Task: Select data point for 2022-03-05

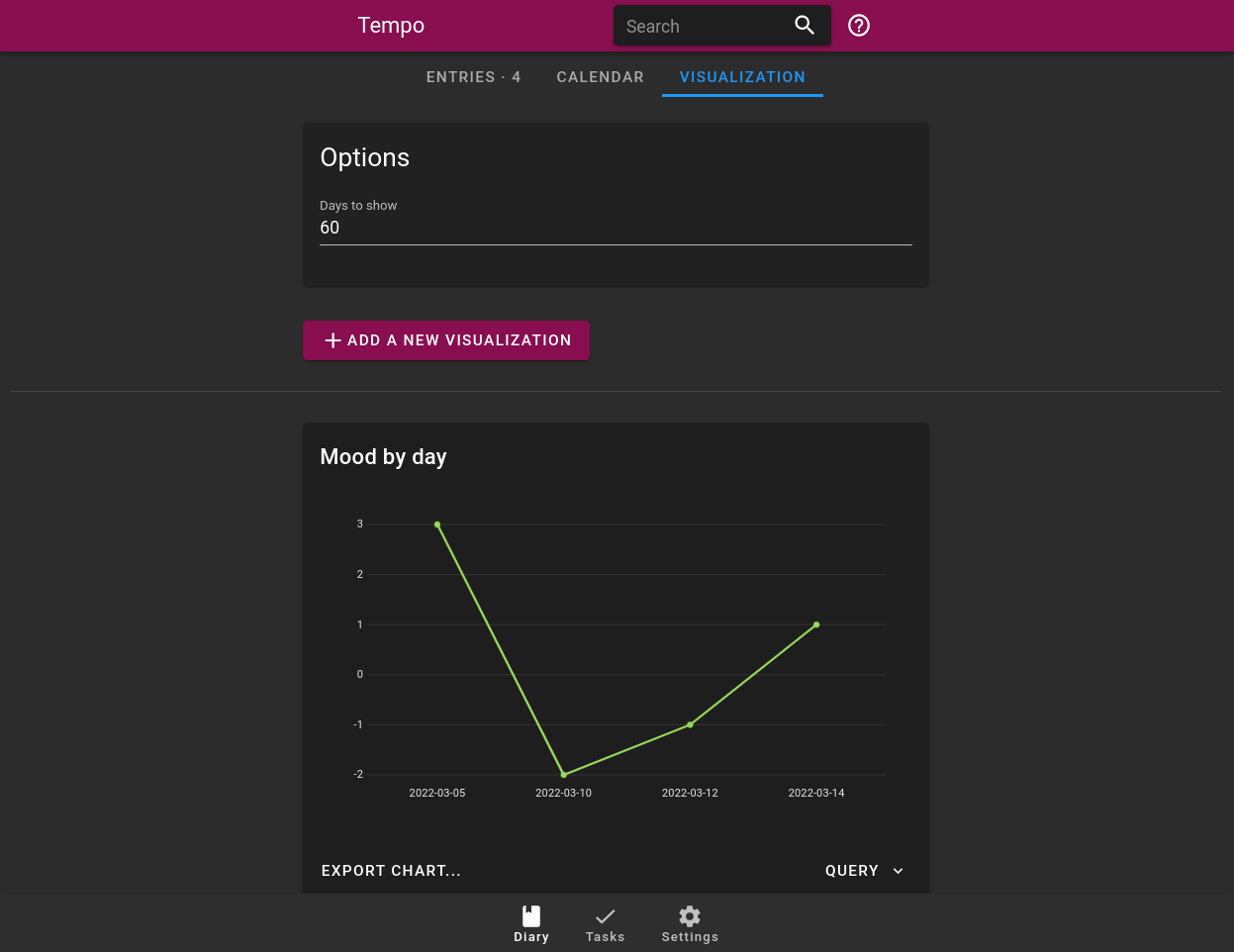Action: coord(437,524)
